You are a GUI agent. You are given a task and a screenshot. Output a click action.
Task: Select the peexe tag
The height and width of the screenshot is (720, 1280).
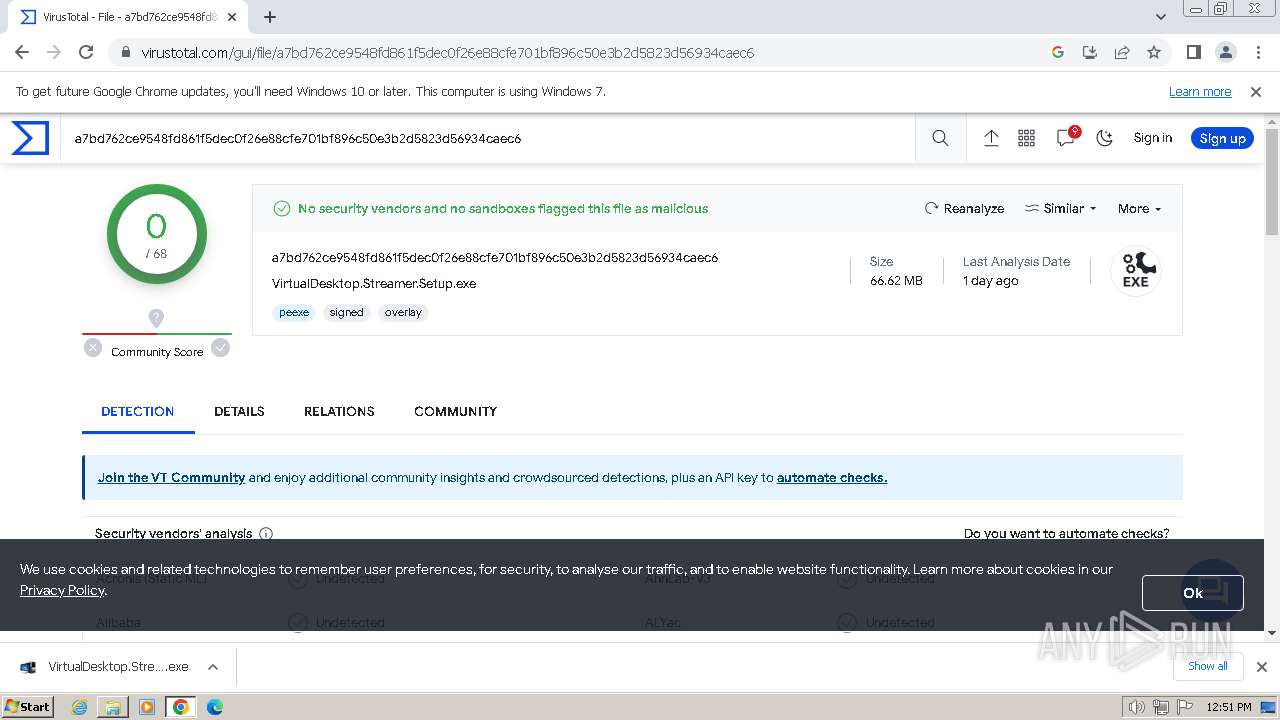point(294,312)
